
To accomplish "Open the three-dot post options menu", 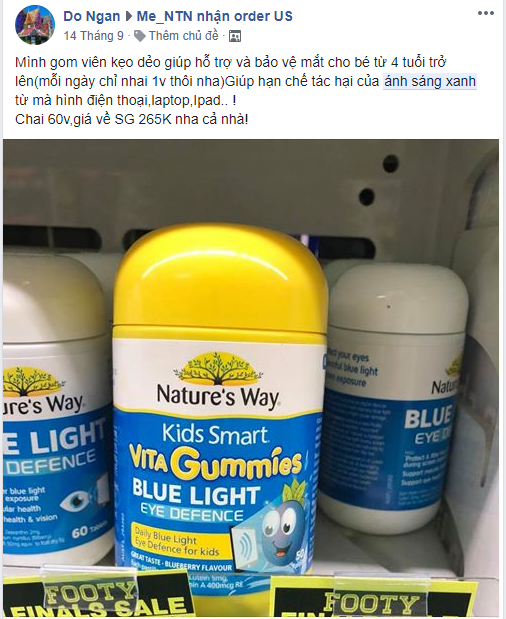I will (x=485, y=13).
